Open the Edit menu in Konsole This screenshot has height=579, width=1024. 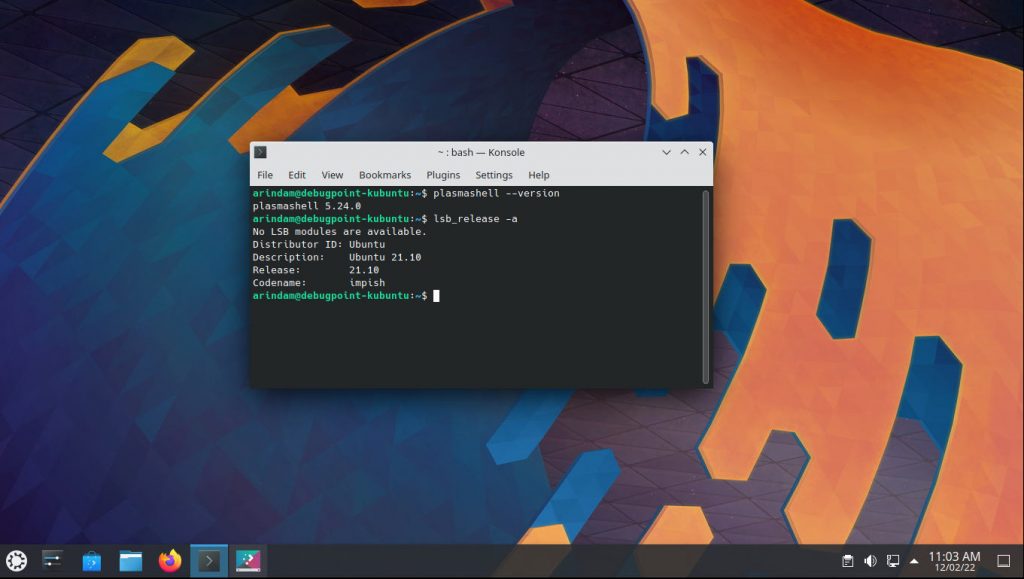[297, 174]
